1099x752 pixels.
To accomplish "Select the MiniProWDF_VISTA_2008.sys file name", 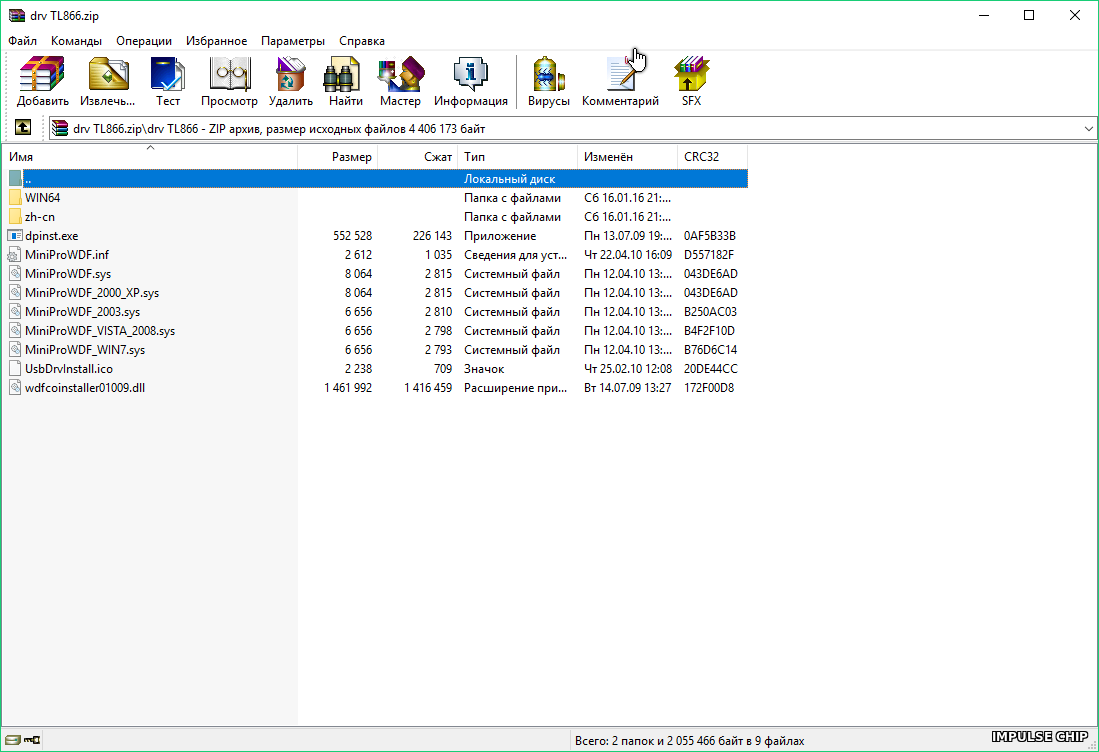I will 100,330.
